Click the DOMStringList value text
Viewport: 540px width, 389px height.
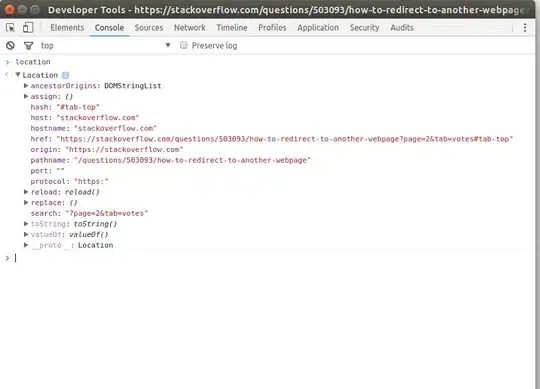[x=133, y=86]
